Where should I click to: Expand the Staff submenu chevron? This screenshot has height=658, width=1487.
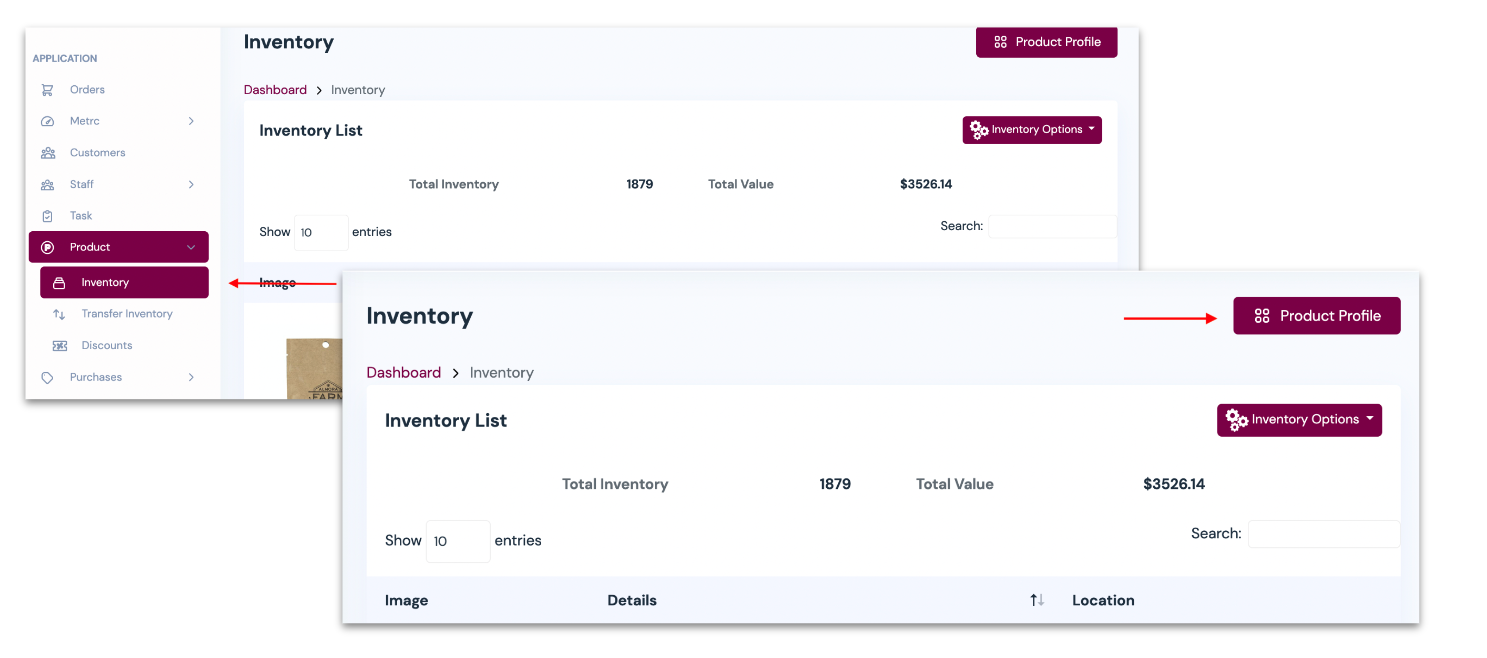(x=191, y=184)
